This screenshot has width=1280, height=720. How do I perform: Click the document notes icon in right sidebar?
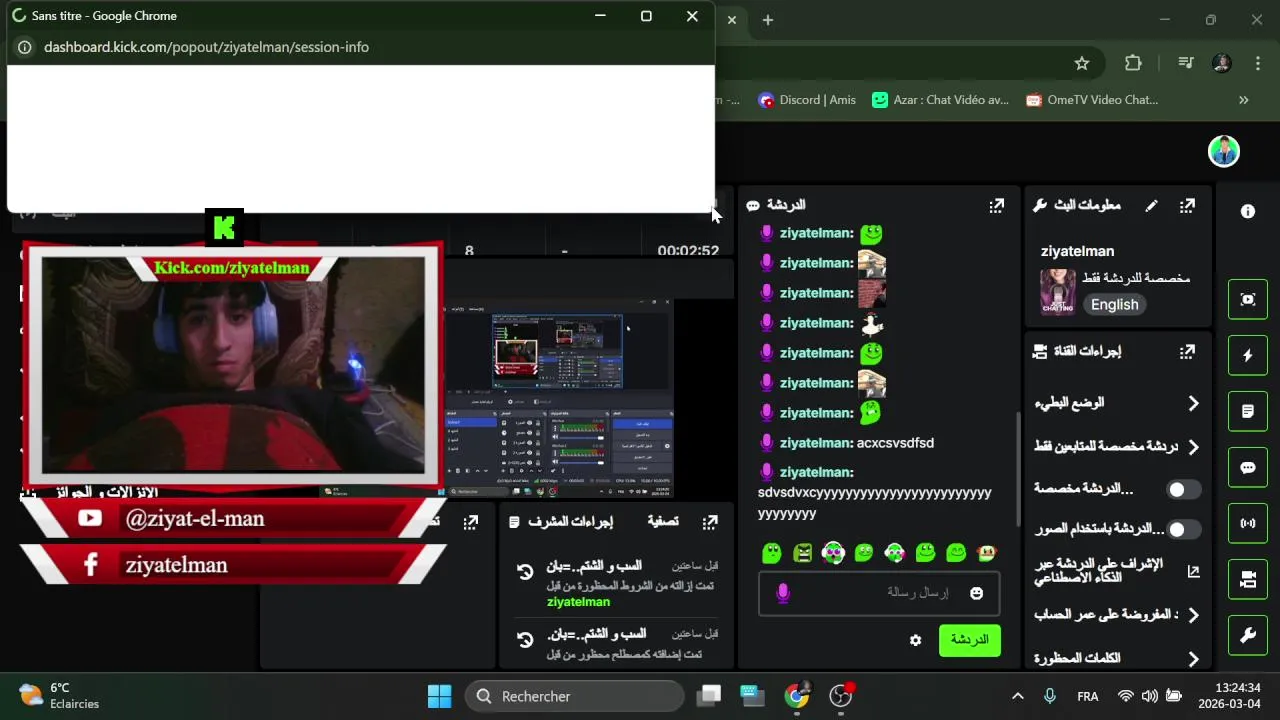tap(1248, 411)
